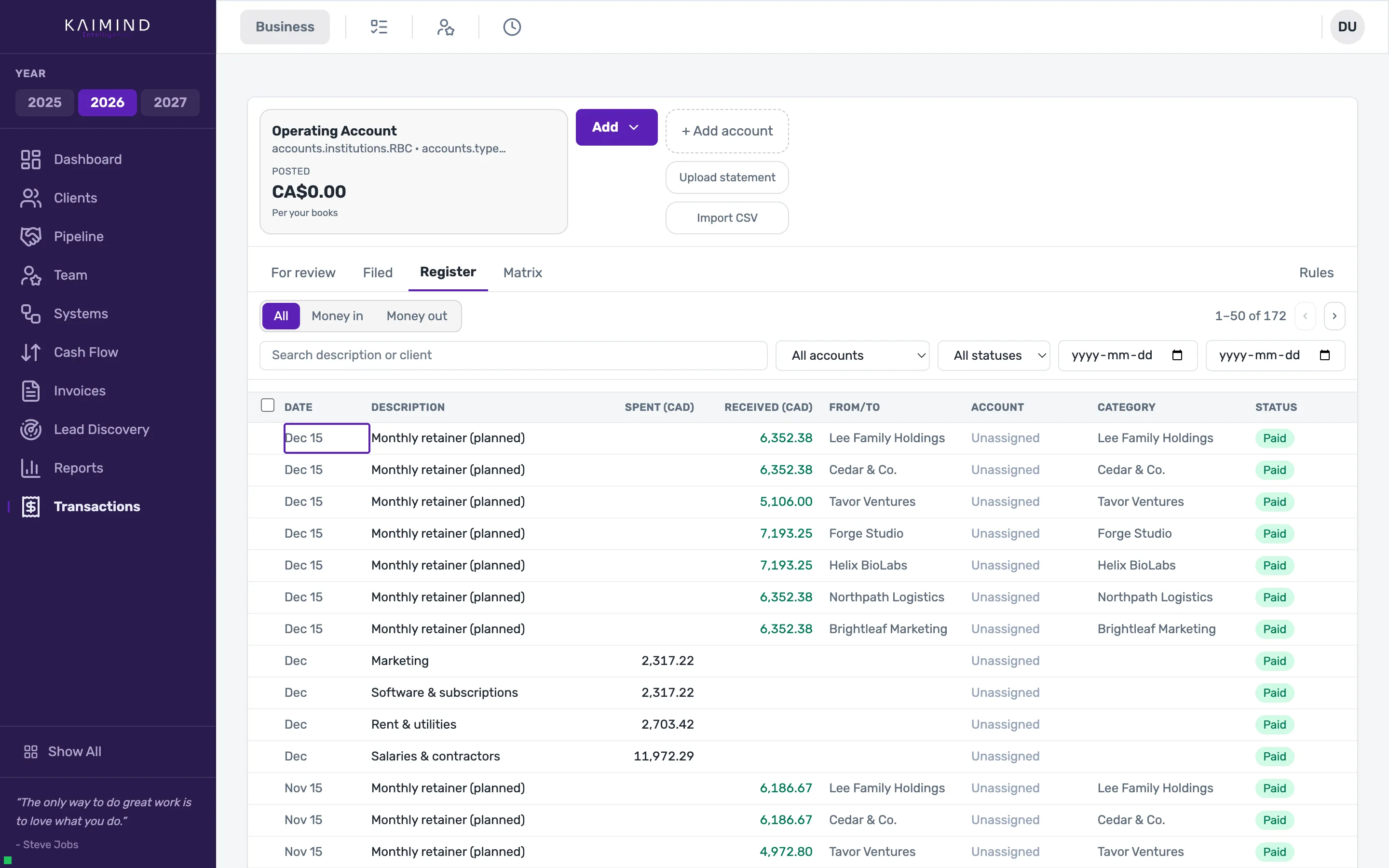Image resolution: width=1389 pixels, height=868 pixels.
Task: Select year 2025
Action: click(x=45, y=102)
